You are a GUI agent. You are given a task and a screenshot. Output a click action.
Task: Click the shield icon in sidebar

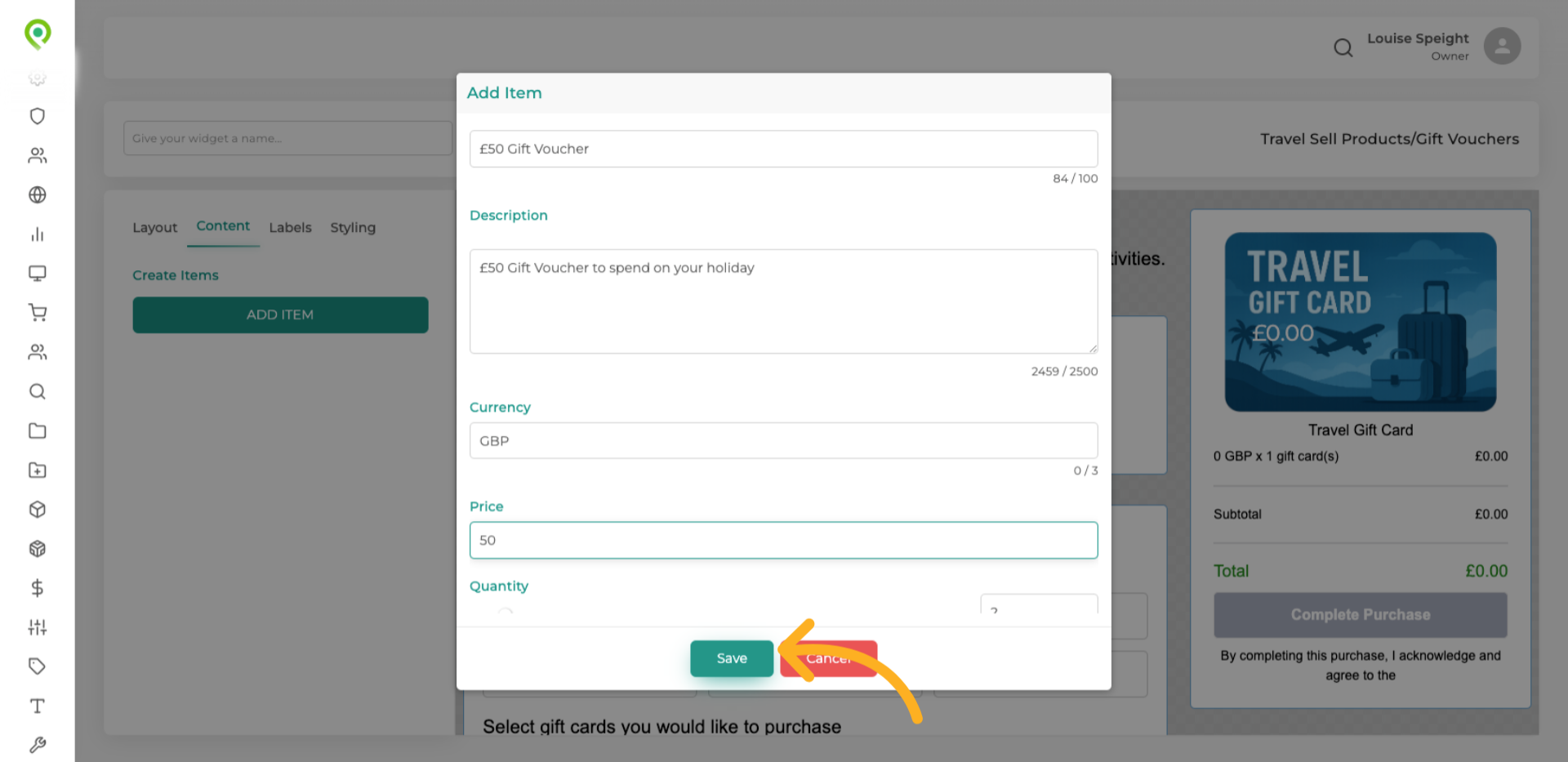[x=37, y=116]
